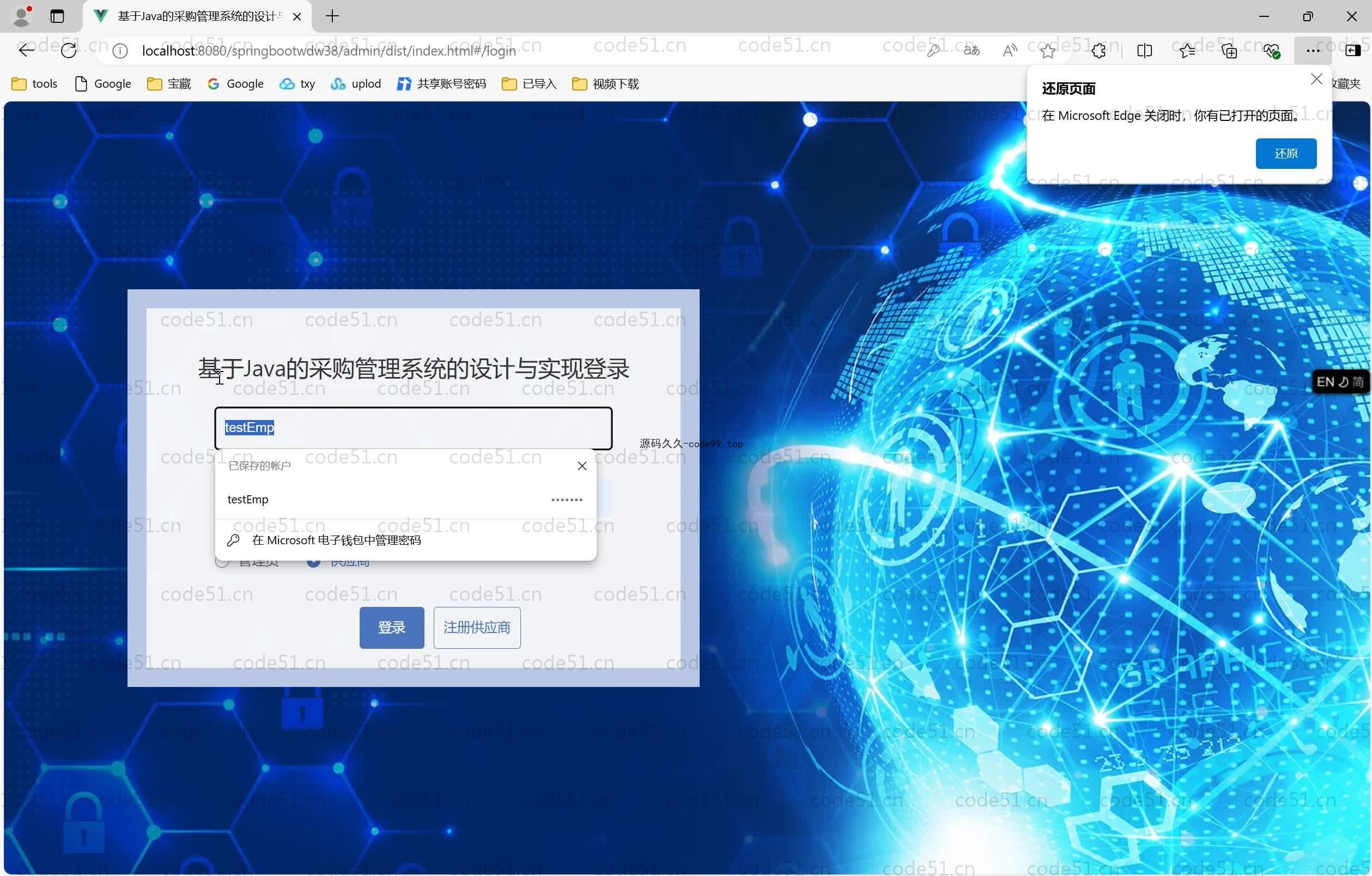This screenshot has width=1372, height=876.
Task: Open the 宝藏 bookmark folder
Action: [x=169, y=84]
